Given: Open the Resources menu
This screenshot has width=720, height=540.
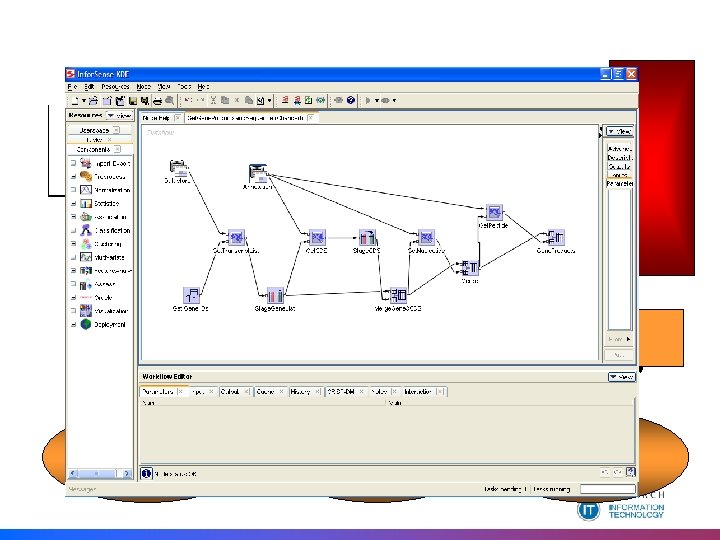Looking at the screenshot, I should tap(115, 86).
